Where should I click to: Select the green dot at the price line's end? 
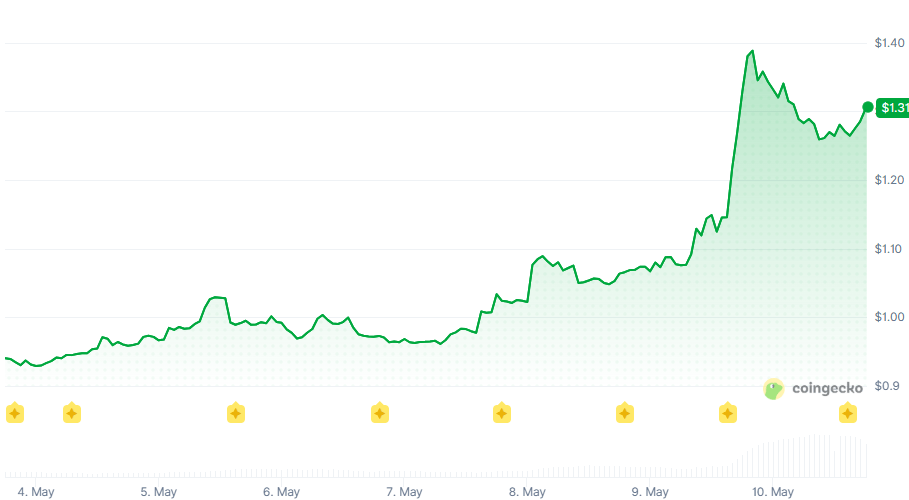click(x=867, y=107)
